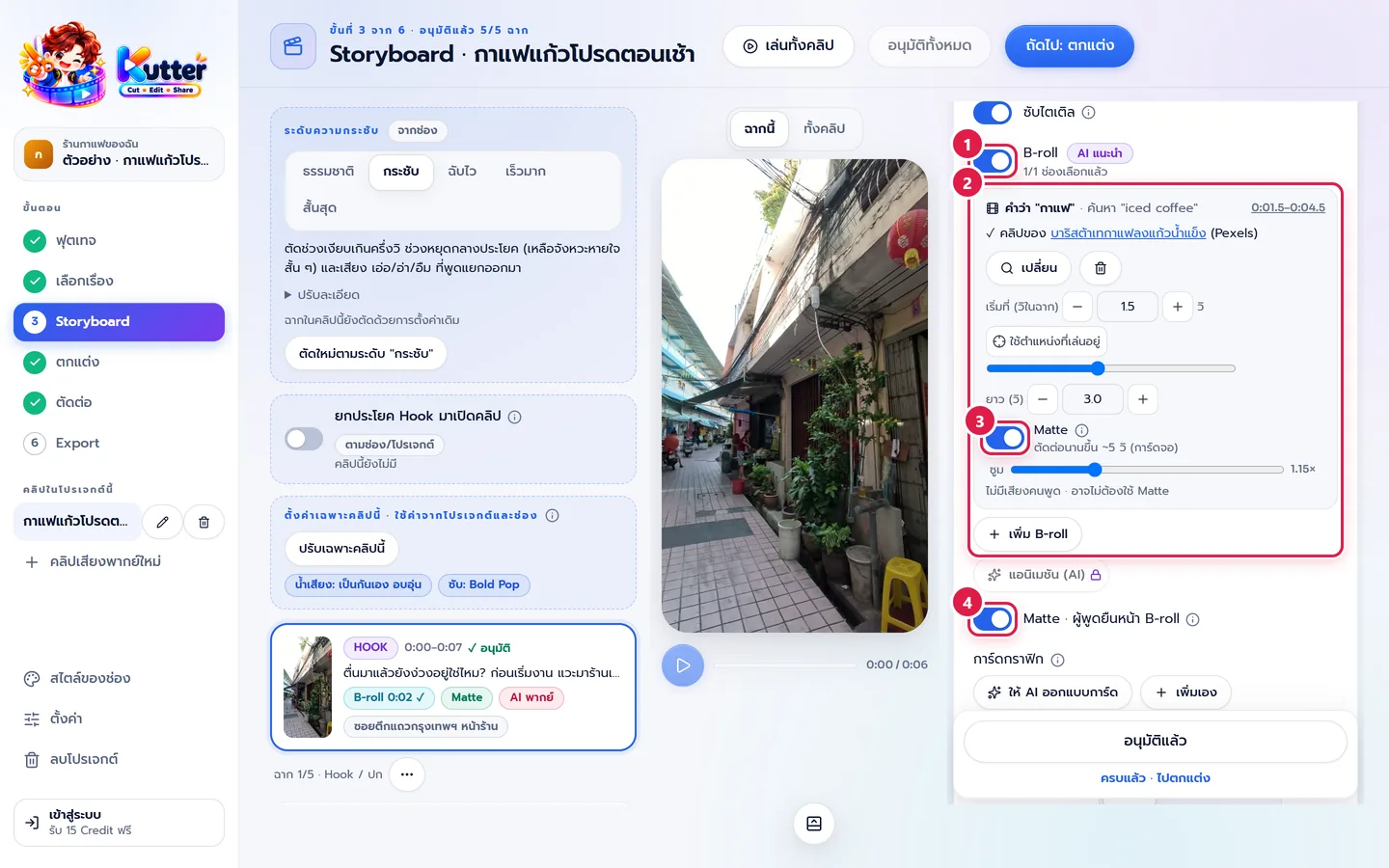Click อนุมัติทั้งหมด button
Viewport: 1389px width, 868px height.
pos(929,46)
